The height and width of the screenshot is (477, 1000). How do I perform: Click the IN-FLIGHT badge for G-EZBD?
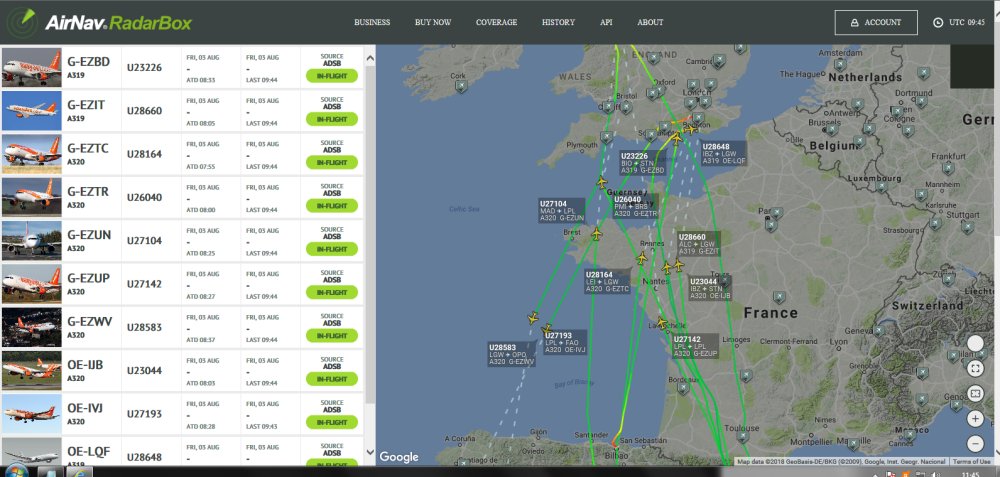(332, 76)
